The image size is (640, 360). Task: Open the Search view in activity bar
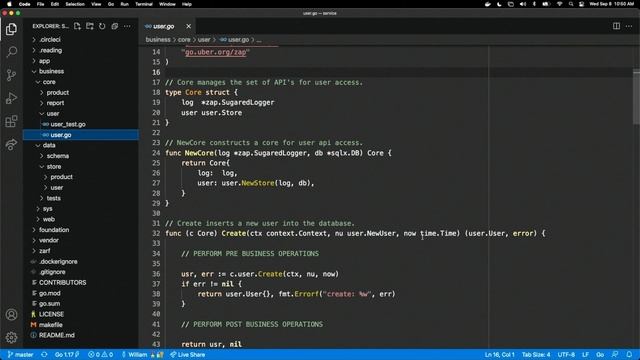[11, 52]
